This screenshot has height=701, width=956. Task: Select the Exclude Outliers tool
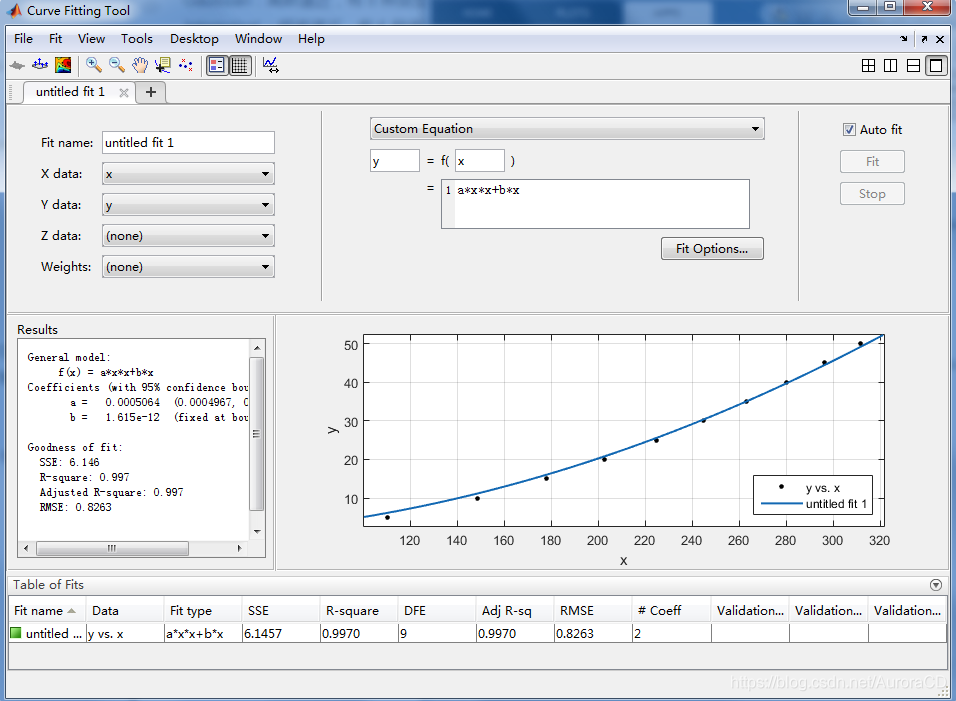pyautogui.click(x=185, y=65)
